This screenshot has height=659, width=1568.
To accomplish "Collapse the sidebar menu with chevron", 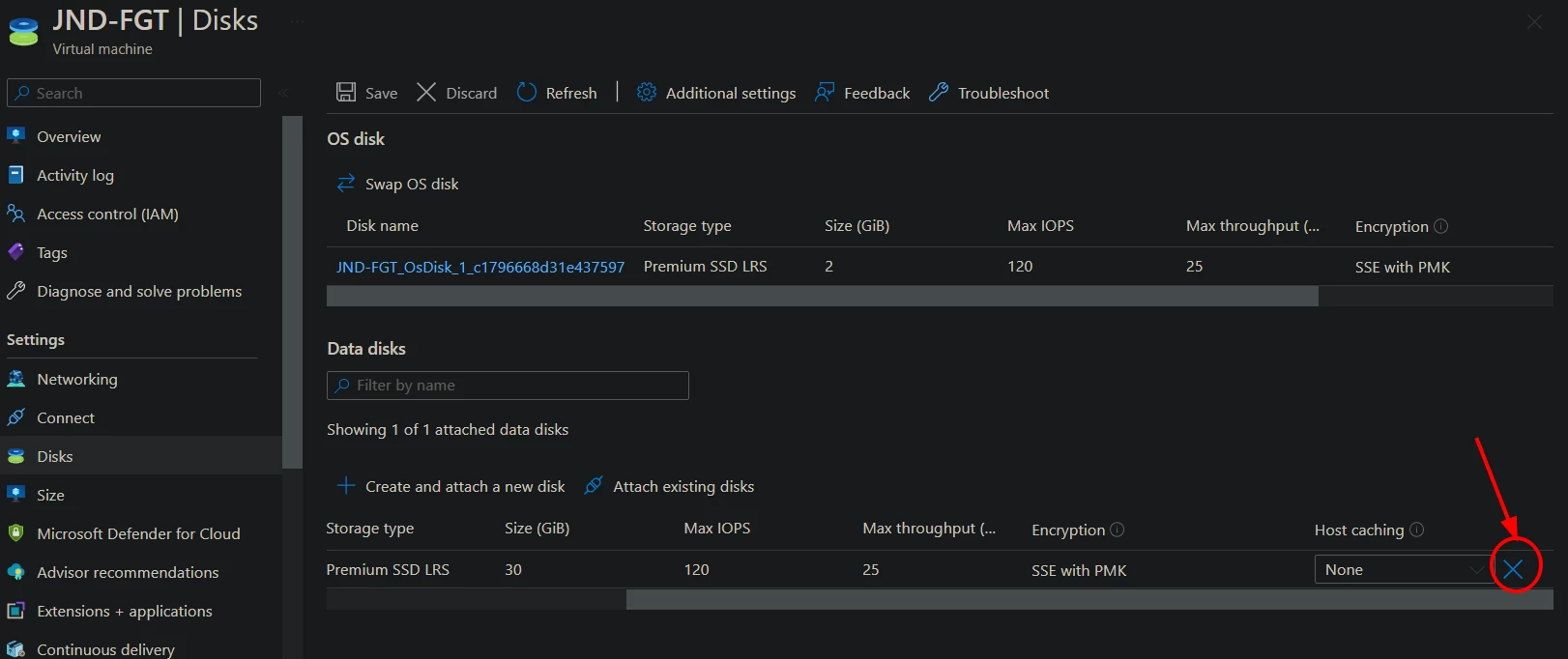I will coord(283,93).
